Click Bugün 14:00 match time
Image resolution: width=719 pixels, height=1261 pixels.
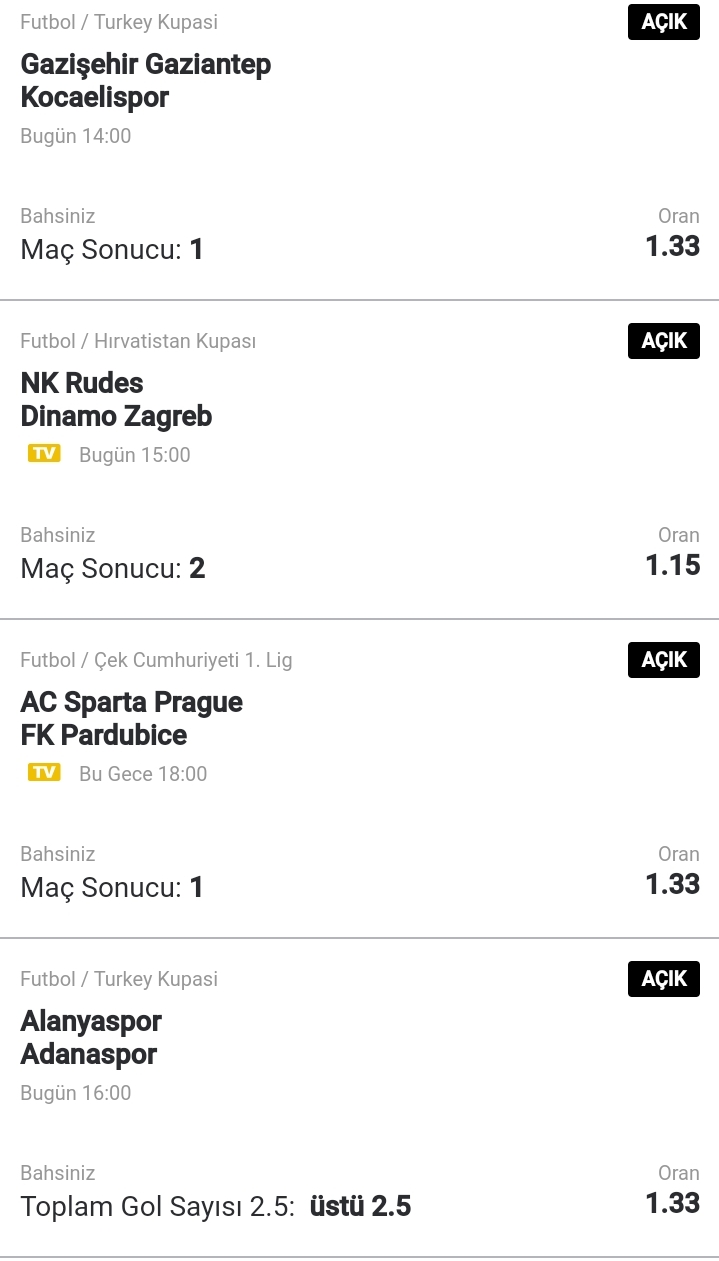(76, 136)
